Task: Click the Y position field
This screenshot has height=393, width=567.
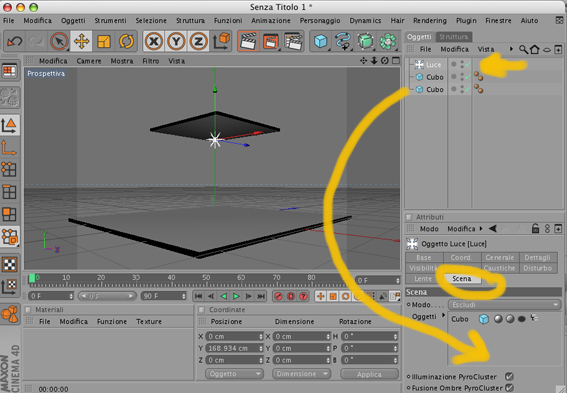Action: pos(234,348)
